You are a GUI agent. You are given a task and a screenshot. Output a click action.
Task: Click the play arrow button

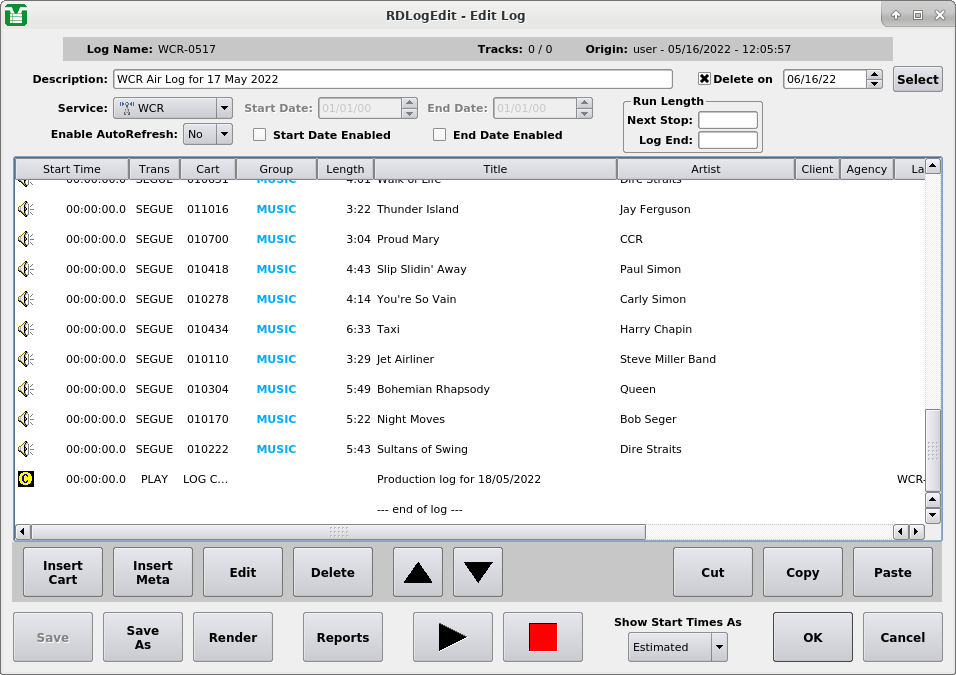point(452,637)
